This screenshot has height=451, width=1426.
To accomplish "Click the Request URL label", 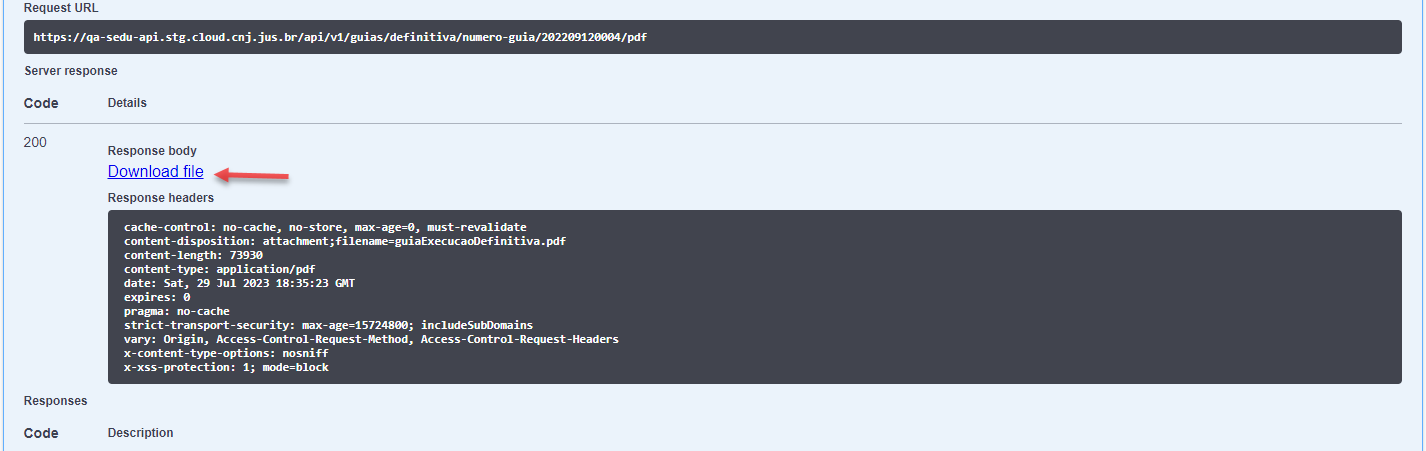I will [x=61, y=8].
